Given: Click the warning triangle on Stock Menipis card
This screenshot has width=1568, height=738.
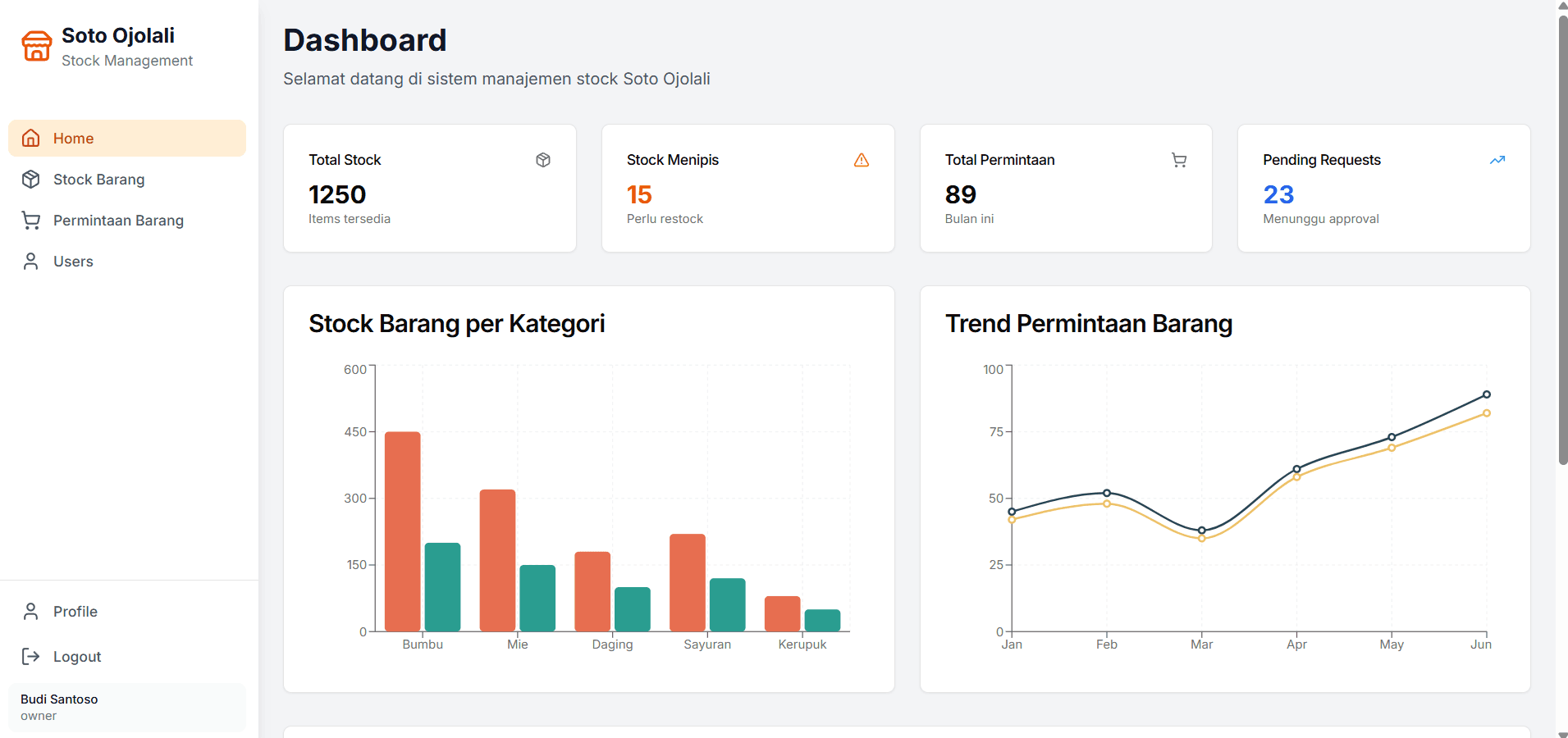Looking at the screenshot, I should tap(862, 160).
